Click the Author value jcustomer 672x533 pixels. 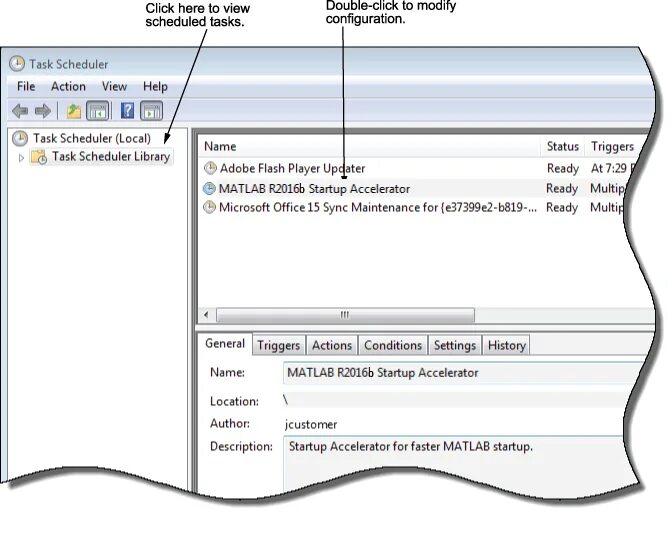coord(311,424)
